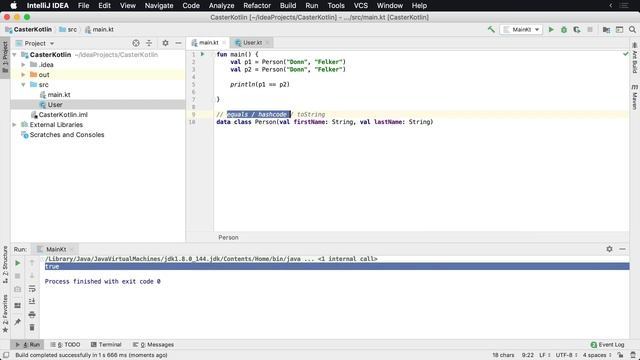Open the TODO tool window
Viewport: 640px width, 360px height.
[x=65, y=344]
